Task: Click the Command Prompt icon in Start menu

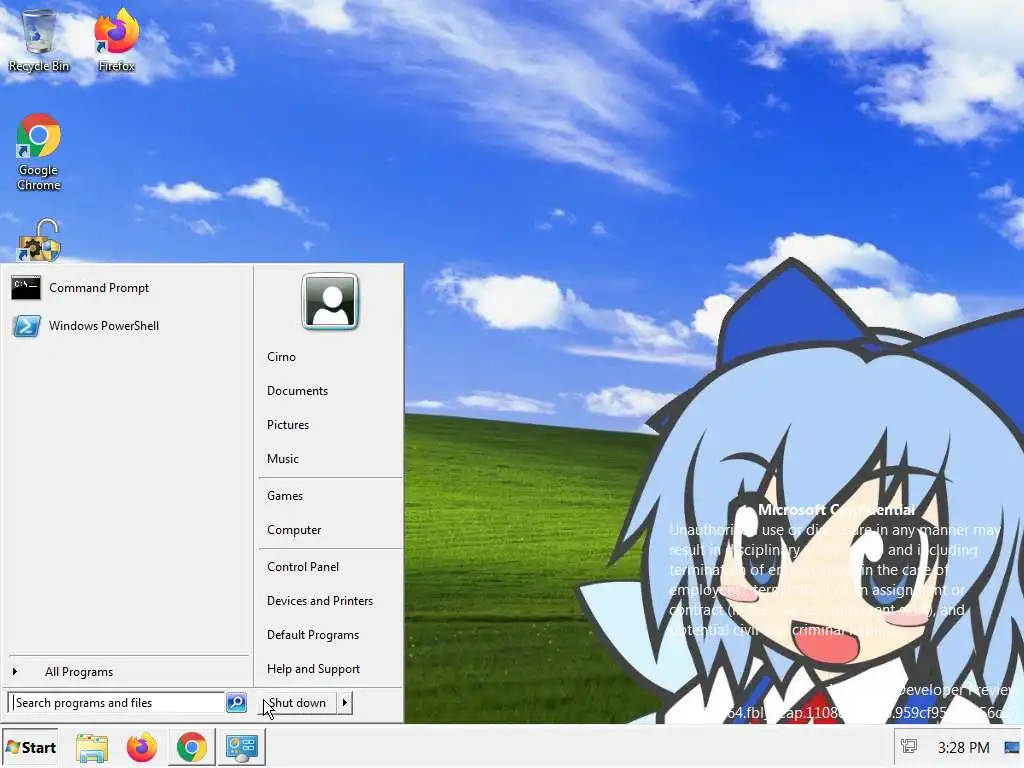Action: click(26, 287)
